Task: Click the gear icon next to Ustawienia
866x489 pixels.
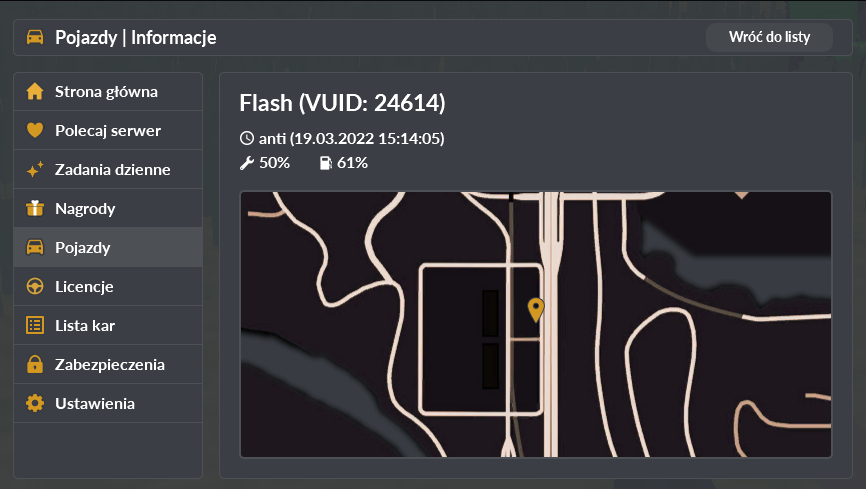Action: click(35, 403)
